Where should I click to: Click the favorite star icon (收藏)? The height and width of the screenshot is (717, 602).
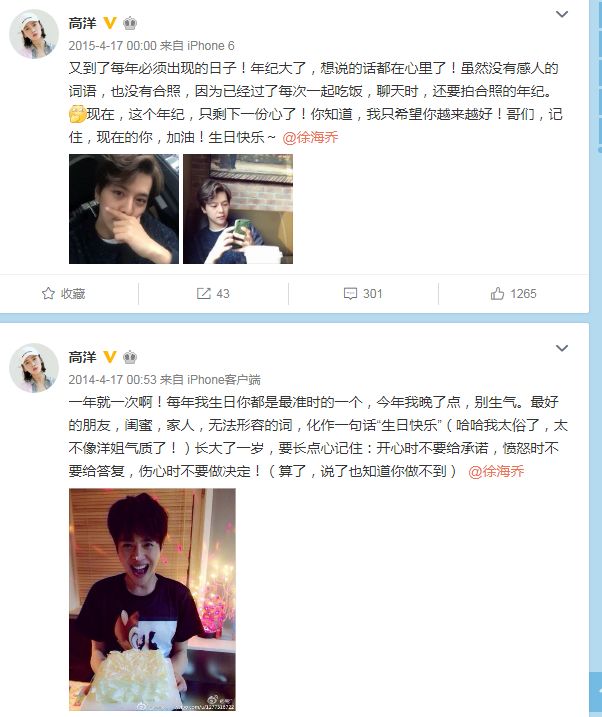pyautogui.click(x=48, y=294)
